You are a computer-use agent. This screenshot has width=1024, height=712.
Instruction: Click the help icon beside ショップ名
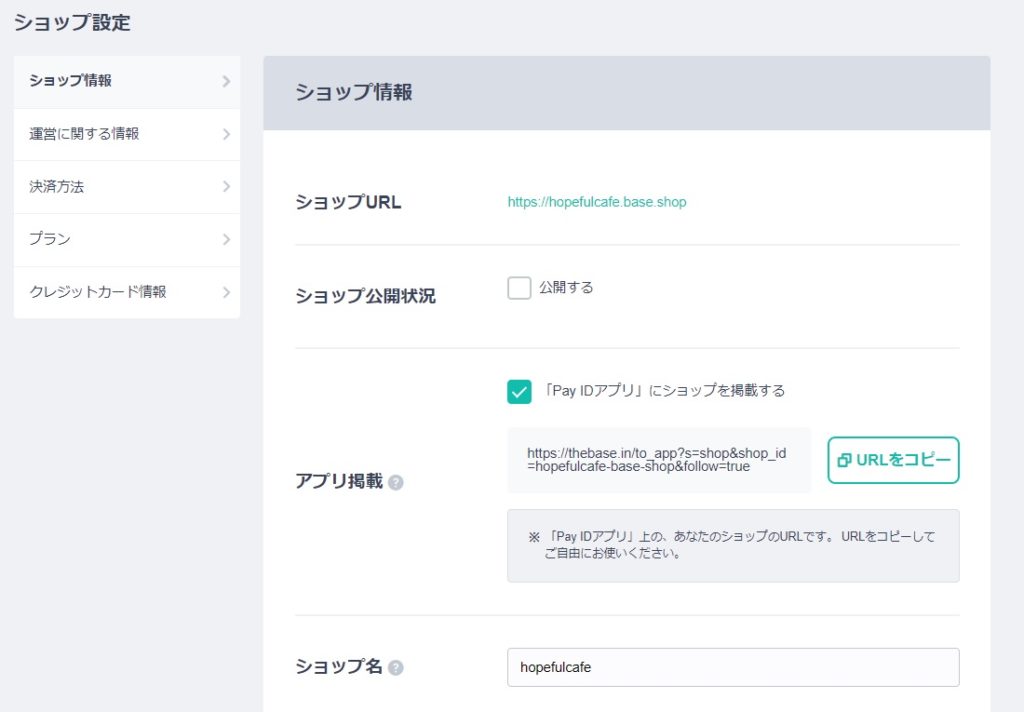396,668
